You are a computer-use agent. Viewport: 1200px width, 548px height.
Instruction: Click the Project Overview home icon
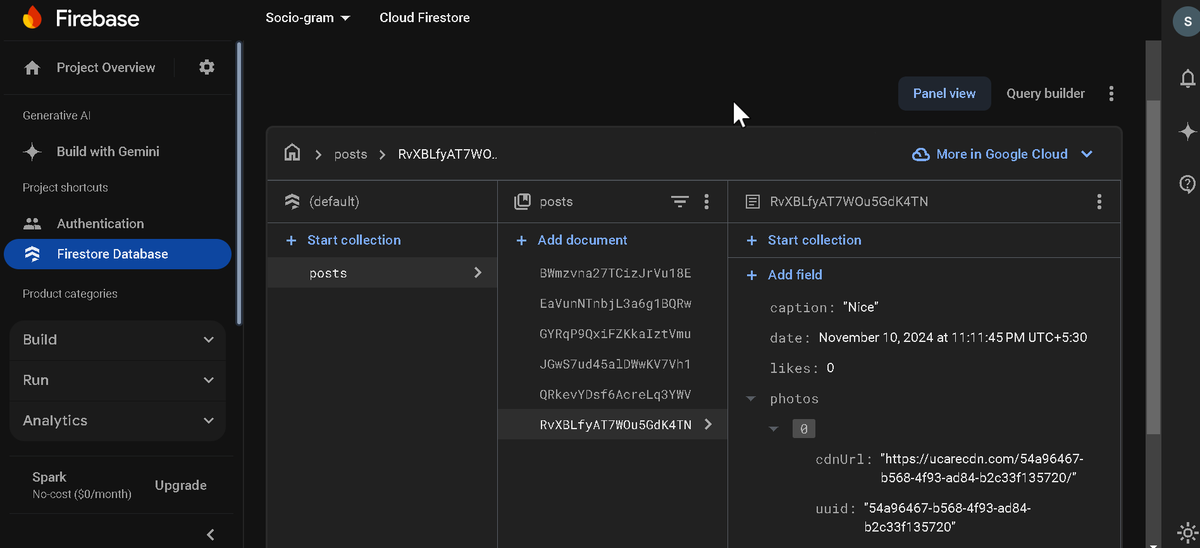pos(32,68)
